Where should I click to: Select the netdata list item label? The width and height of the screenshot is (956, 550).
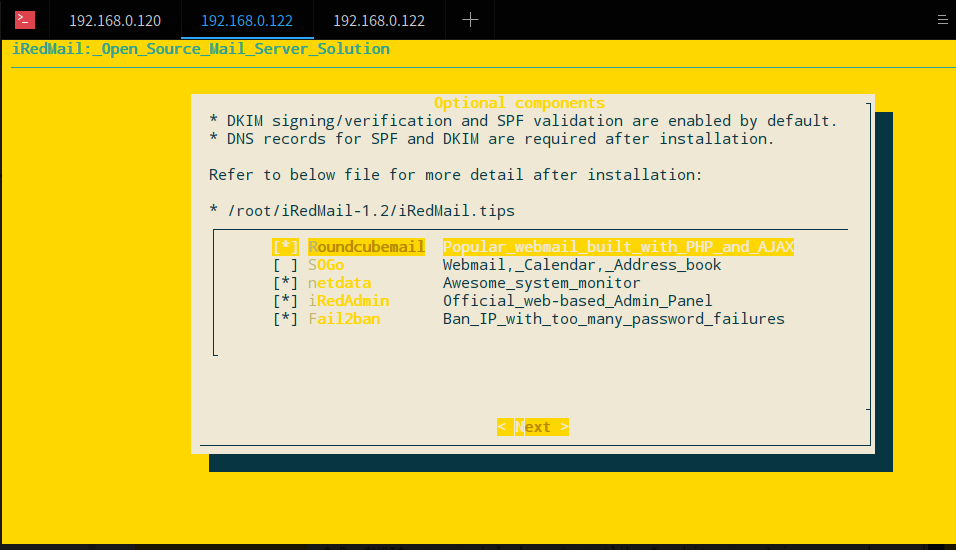pyautogui.click(x=340, y=283)
